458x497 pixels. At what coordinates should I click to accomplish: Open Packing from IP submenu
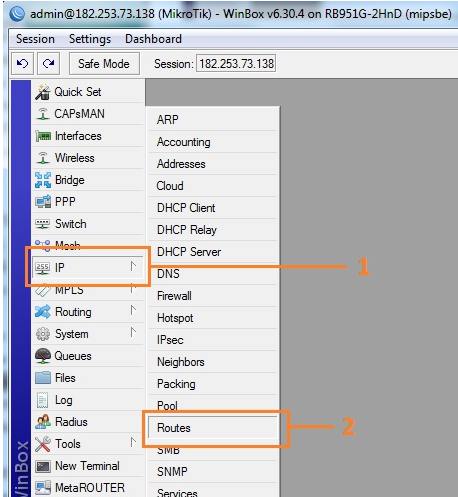tap(213, 384)
